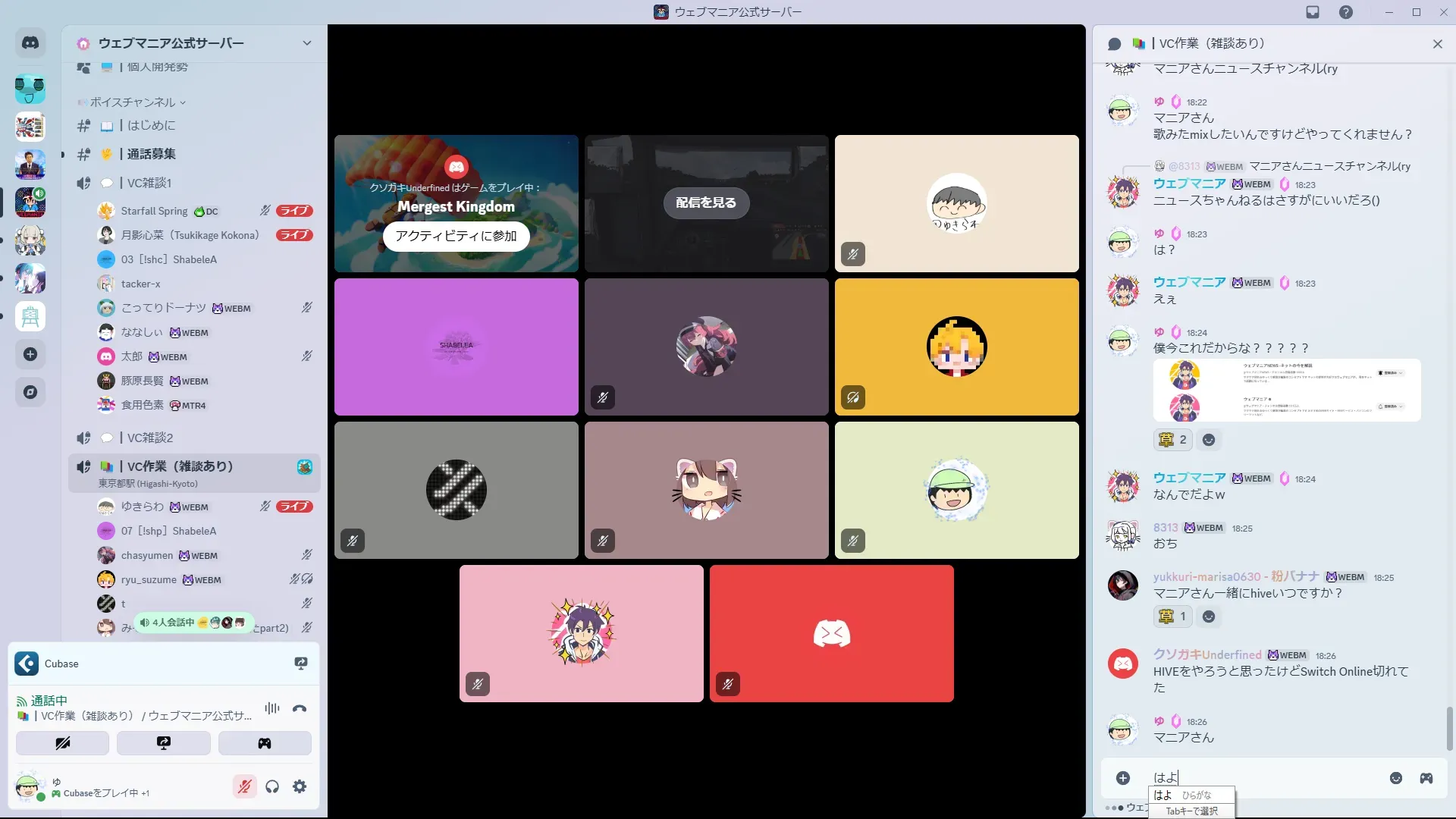Select the VC雑談2 voice channel
The image size is (1456, 819).
pos(150,438)
